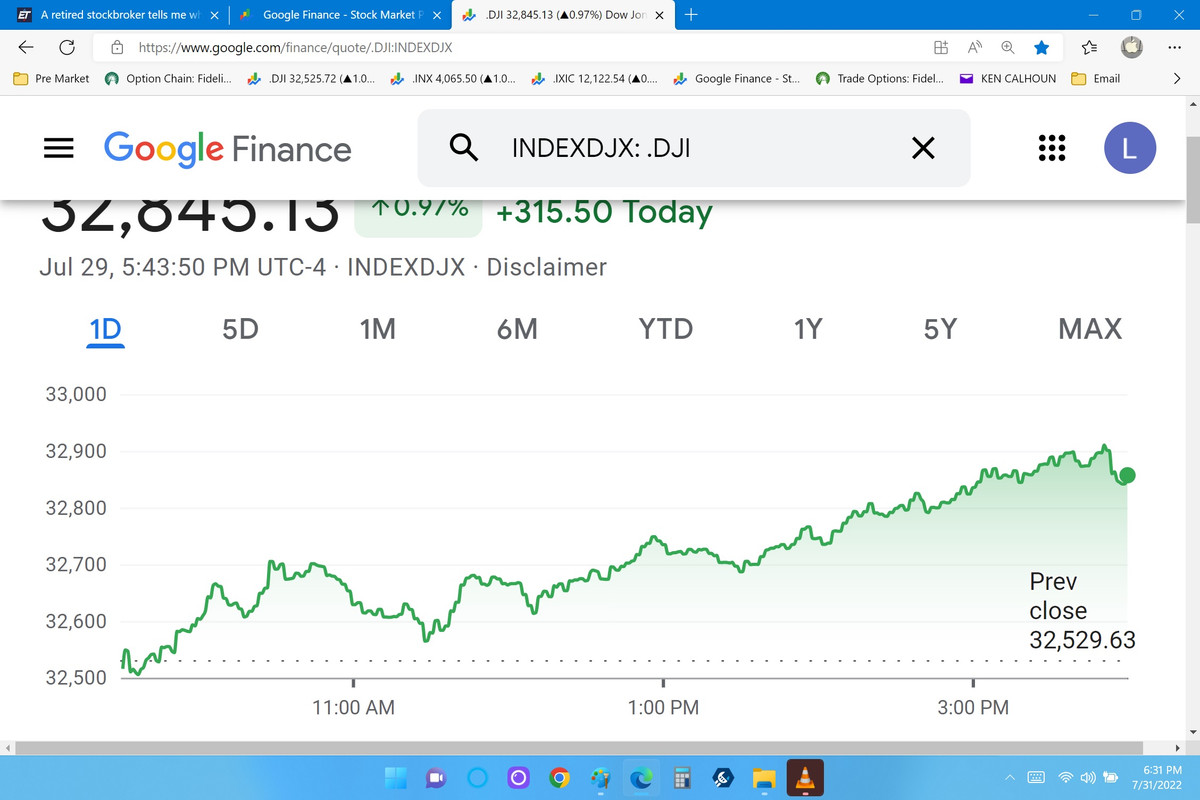Open the touch keyboard tray icon

point(1036,777)
